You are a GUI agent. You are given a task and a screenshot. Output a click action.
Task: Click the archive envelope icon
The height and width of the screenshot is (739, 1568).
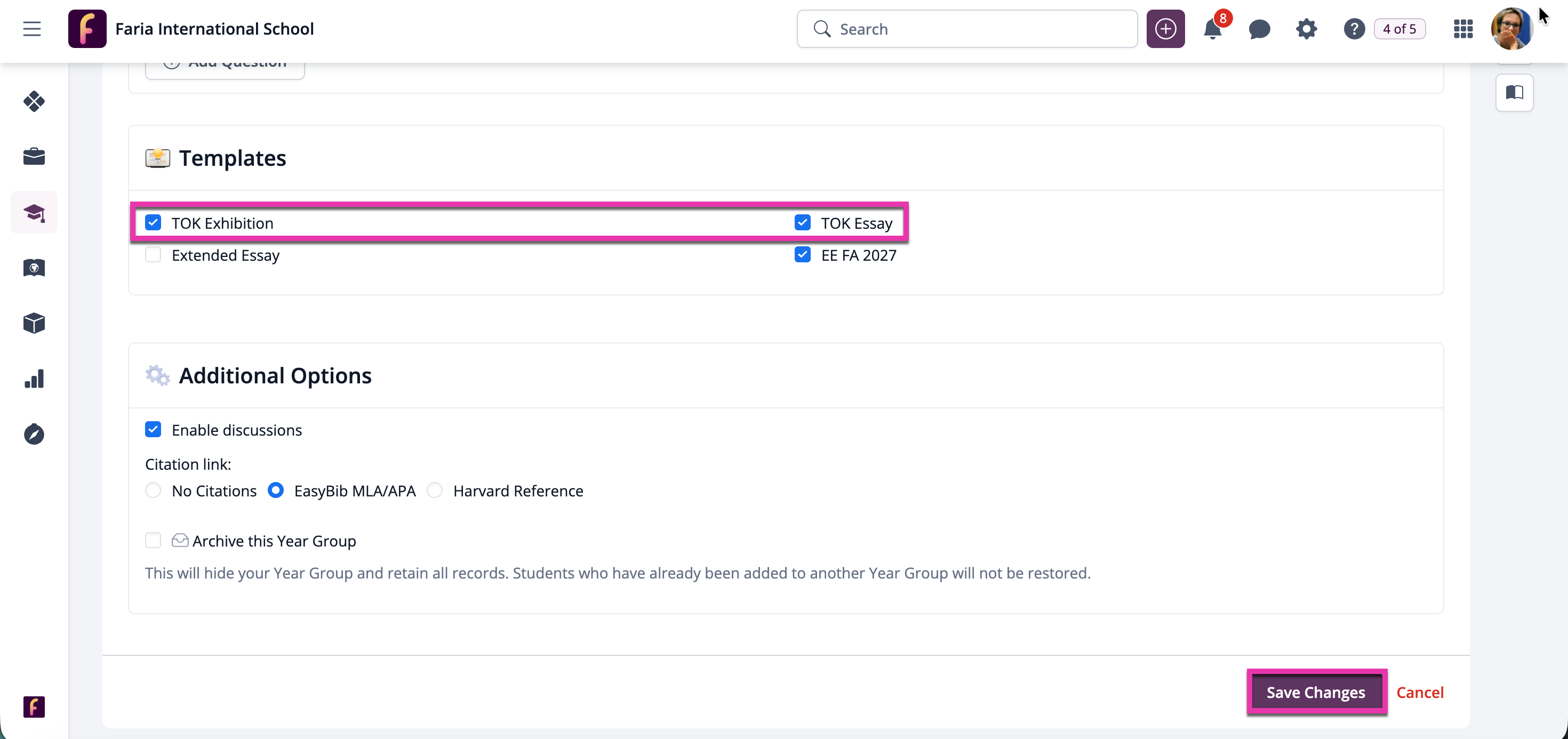[x=180, y=541]
